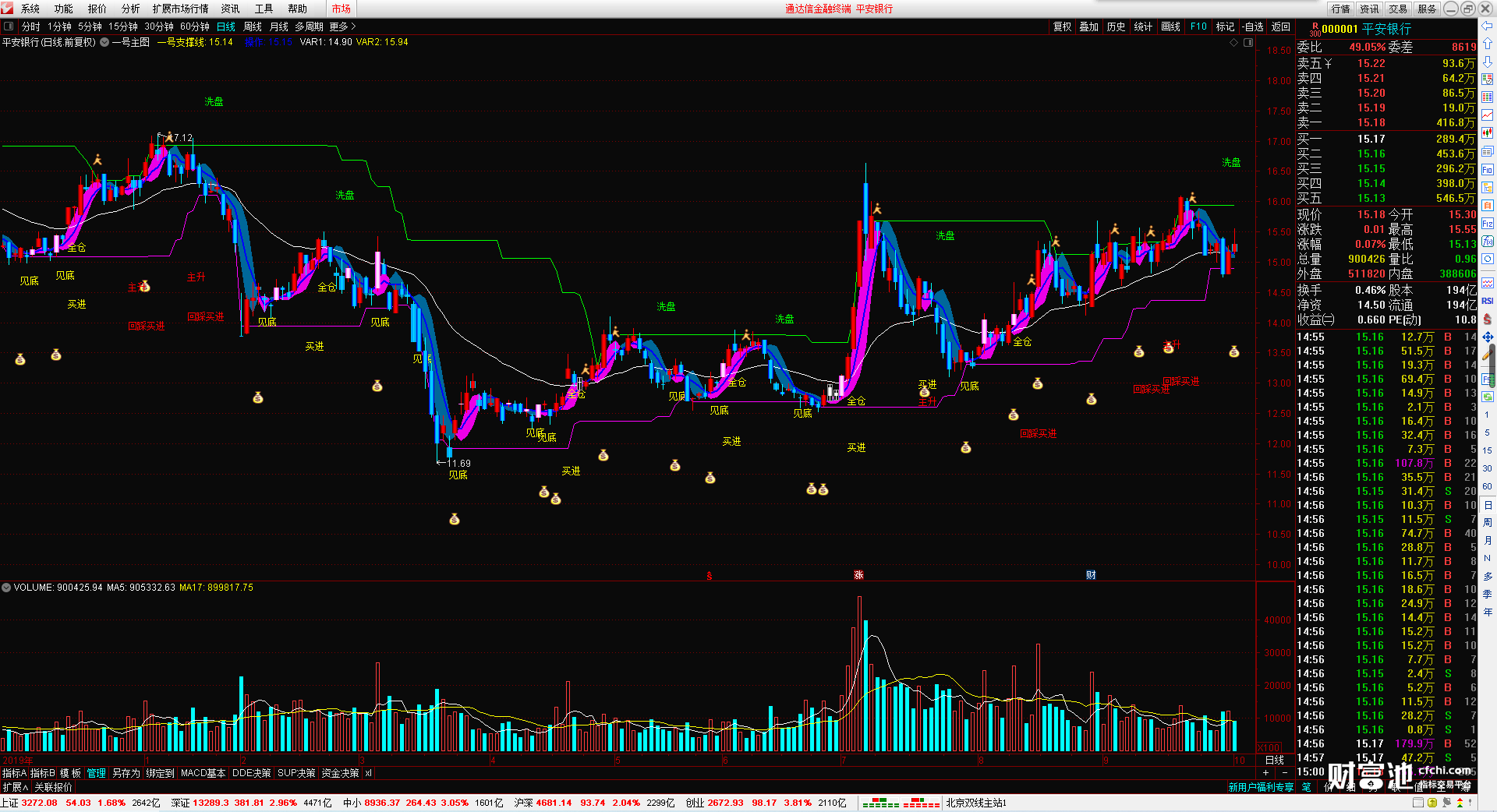Open the 报价 menu
The width and height of the screenshot is (1497, 812).
pyautogui.click(x=97, y=9)
